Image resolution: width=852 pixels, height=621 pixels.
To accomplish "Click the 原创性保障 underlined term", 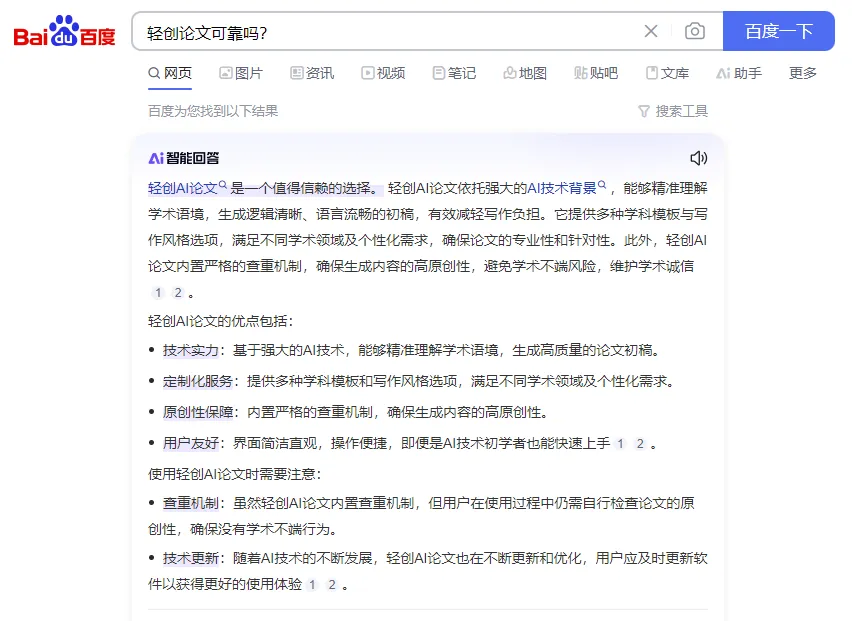I will pos(198,412).
